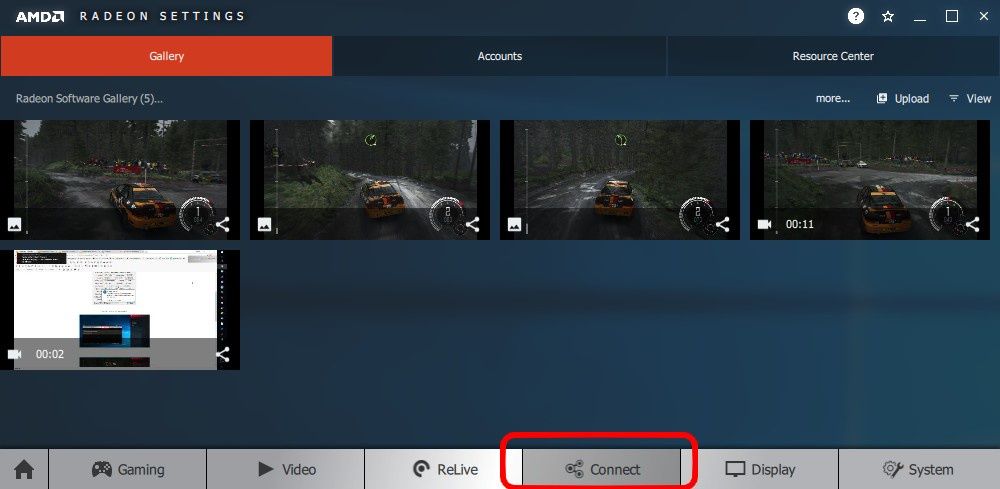The image size is (1000, 489).
Task: Click the Upload button
Action: click(x=902, y=98)
